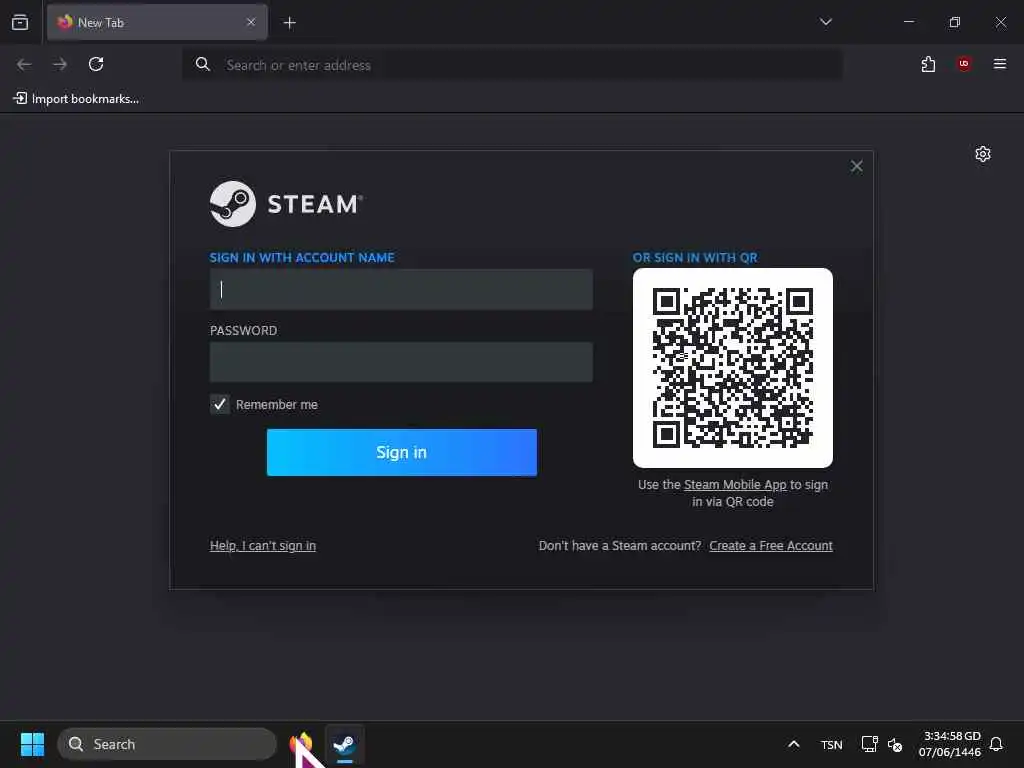Go back to previous page
Screen dimensions: 1024x768
coord(24,64)
